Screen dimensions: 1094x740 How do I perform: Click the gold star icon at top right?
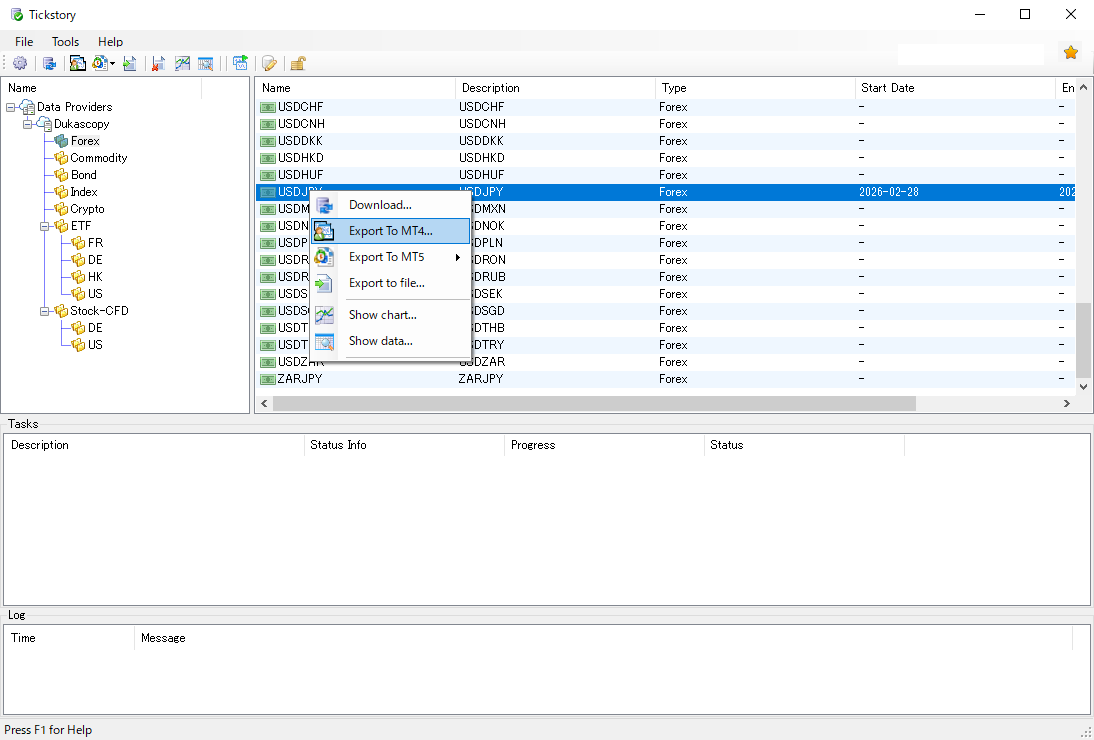(x=1071, y=52)
